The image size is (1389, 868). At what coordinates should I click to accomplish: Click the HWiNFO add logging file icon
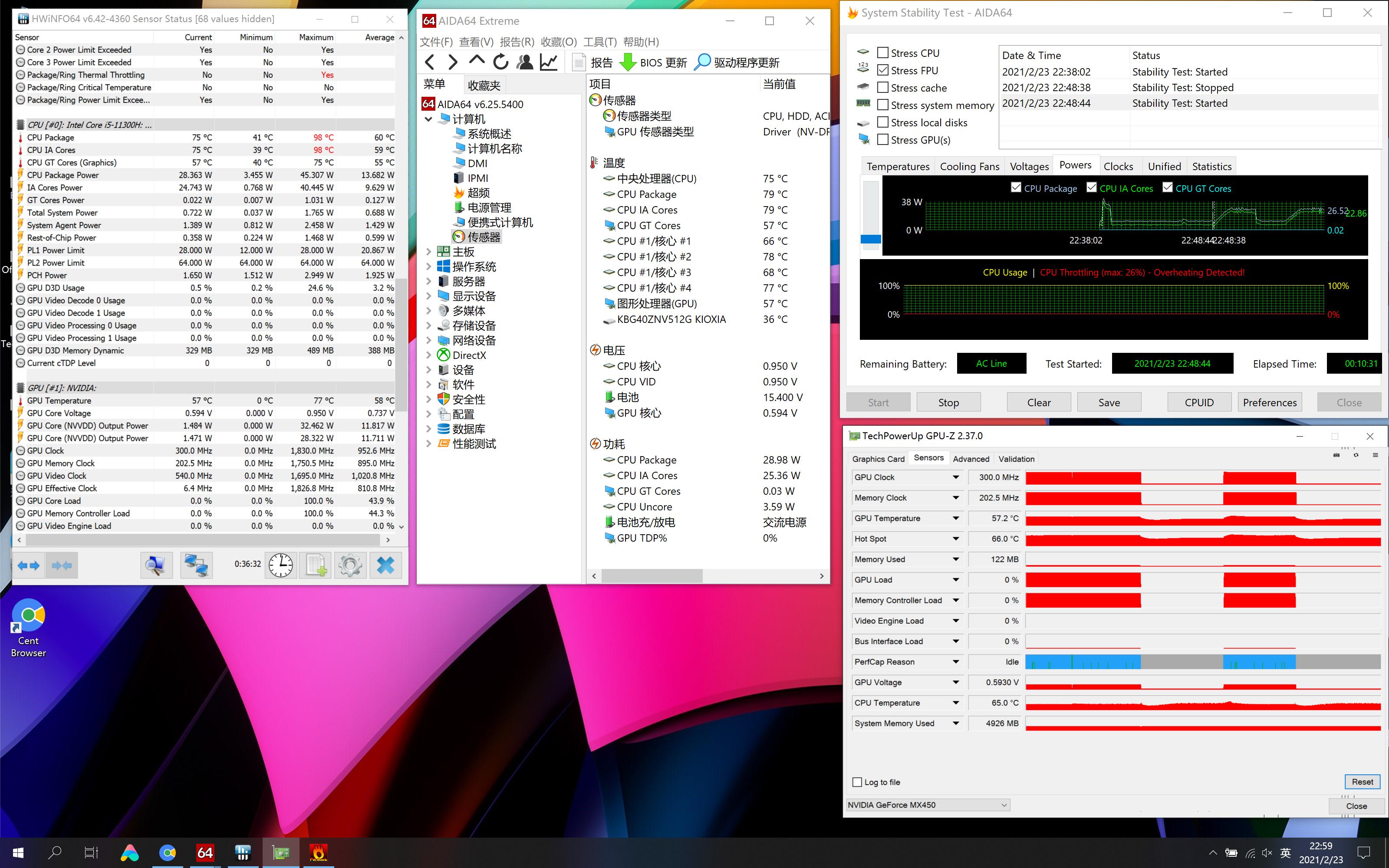coord(316,566)
